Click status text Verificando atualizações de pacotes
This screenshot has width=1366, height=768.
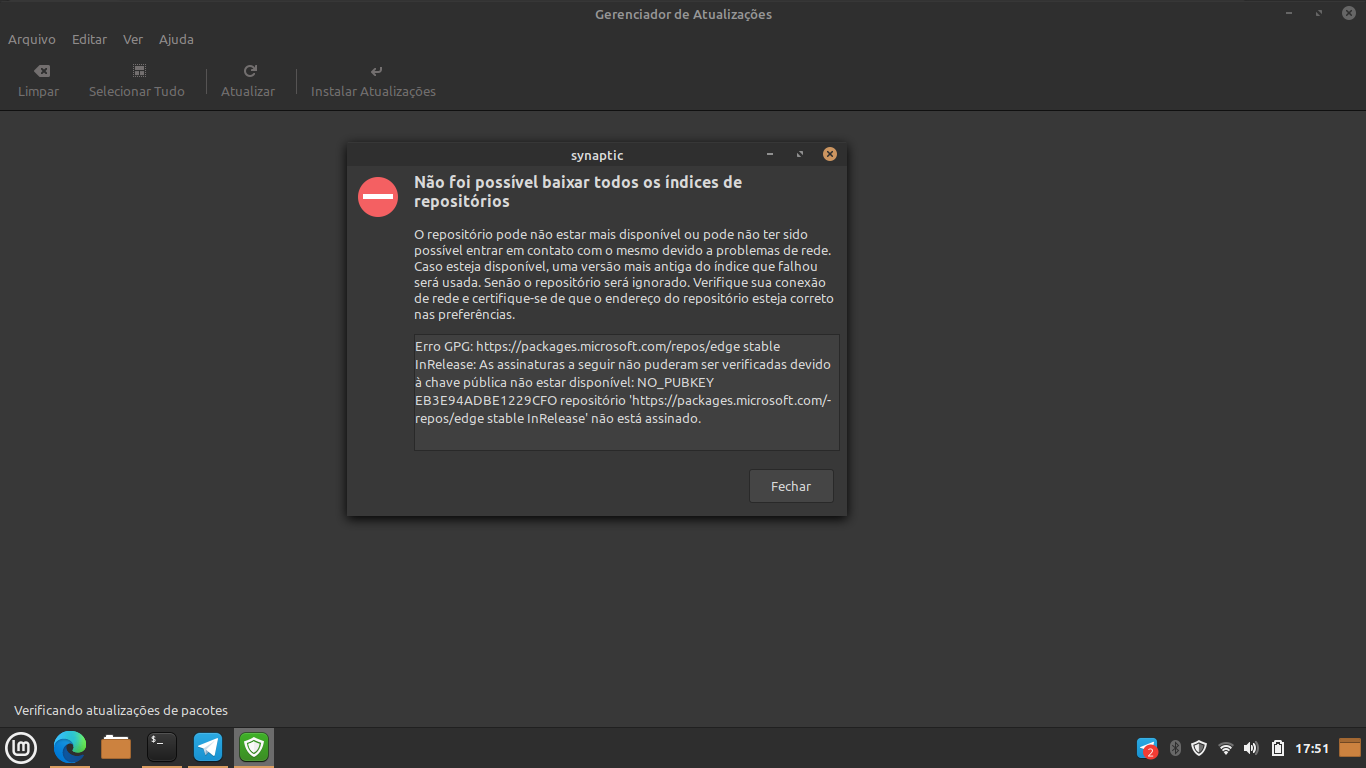[121, 711]
